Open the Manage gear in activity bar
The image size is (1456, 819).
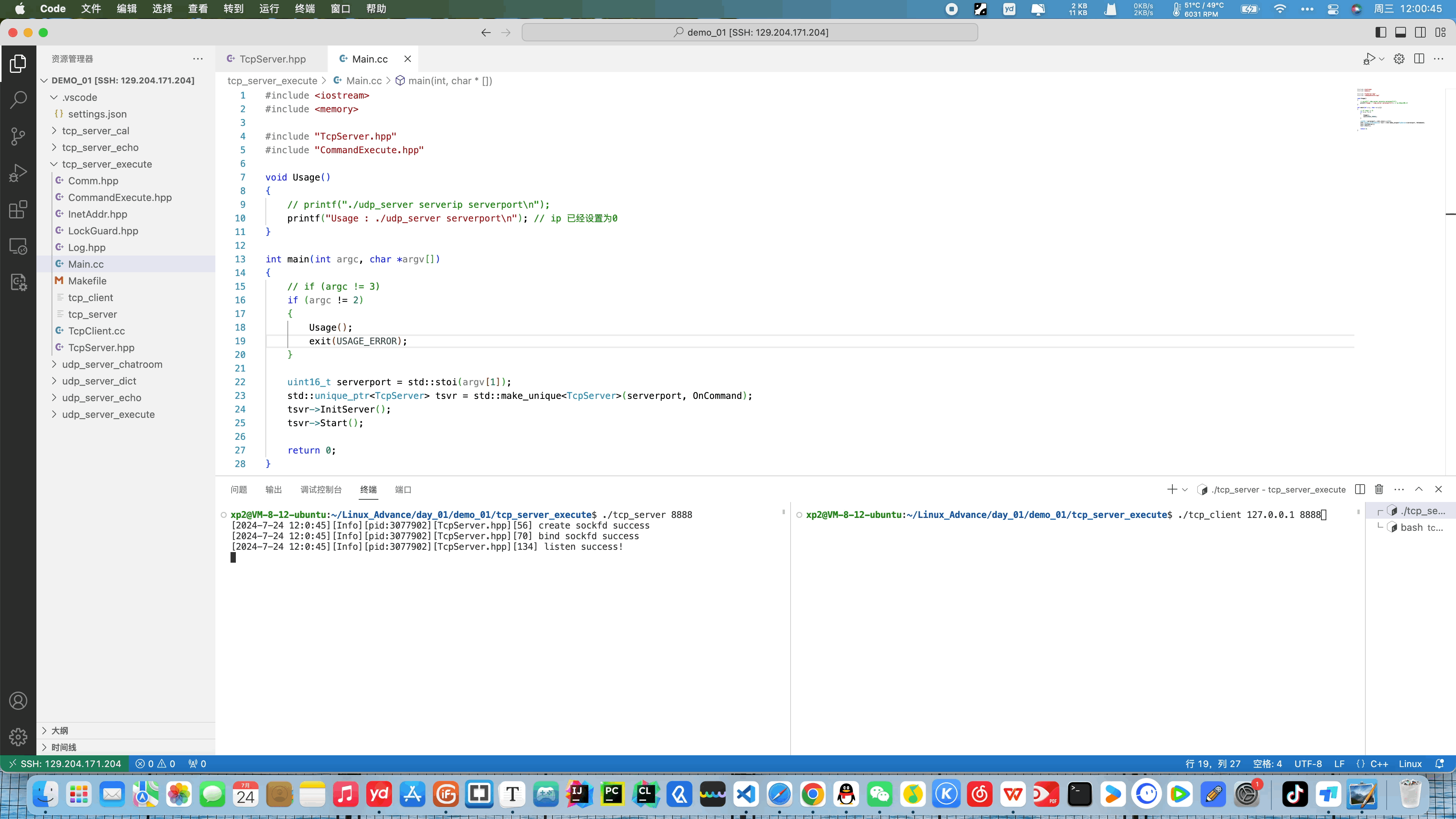18,736
